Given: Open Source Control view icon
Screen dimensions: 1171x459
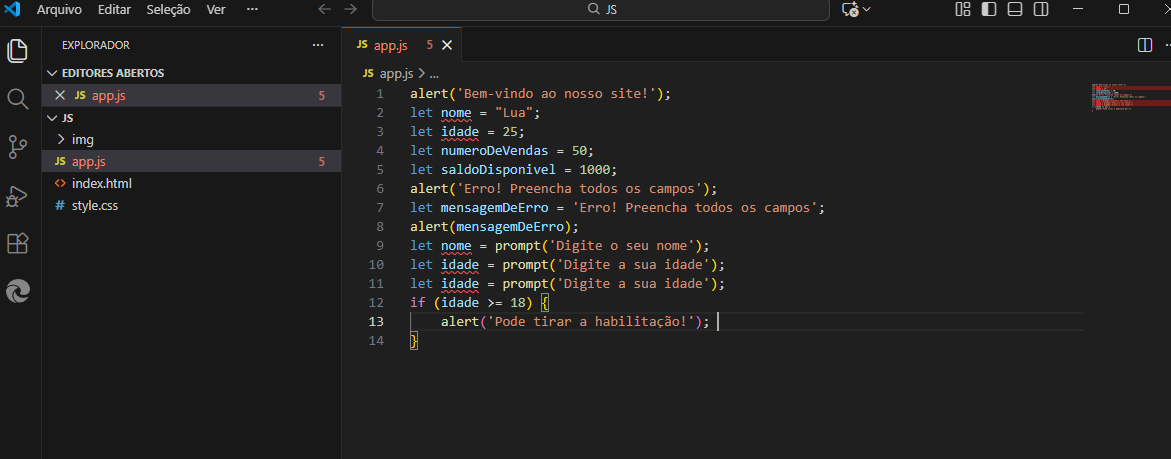Looking at the screenshot, I should tap(17, 147).
